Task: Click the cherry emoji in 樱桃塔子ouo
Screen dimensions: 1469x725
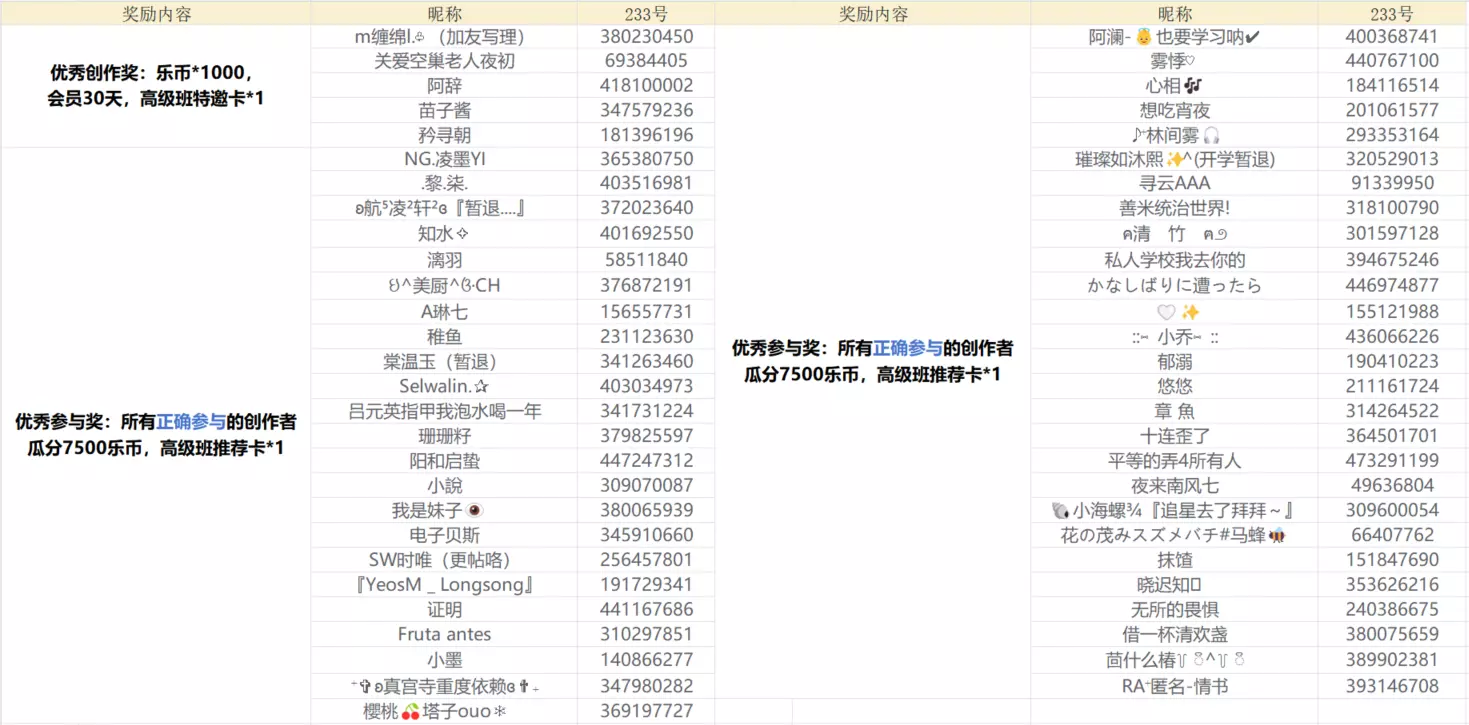Action: tap(410, 712)
